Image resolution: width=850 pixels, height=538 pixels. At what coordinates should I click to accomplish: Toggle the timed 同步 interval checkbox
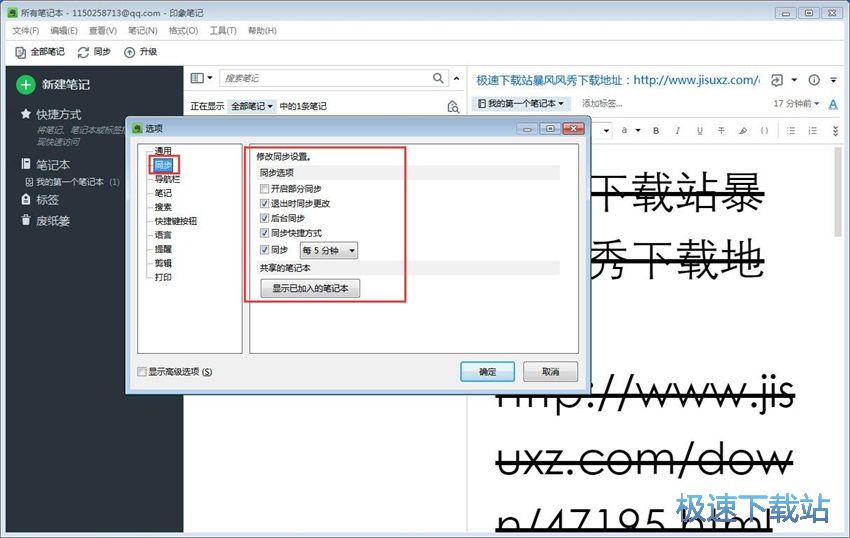point(265,250)
